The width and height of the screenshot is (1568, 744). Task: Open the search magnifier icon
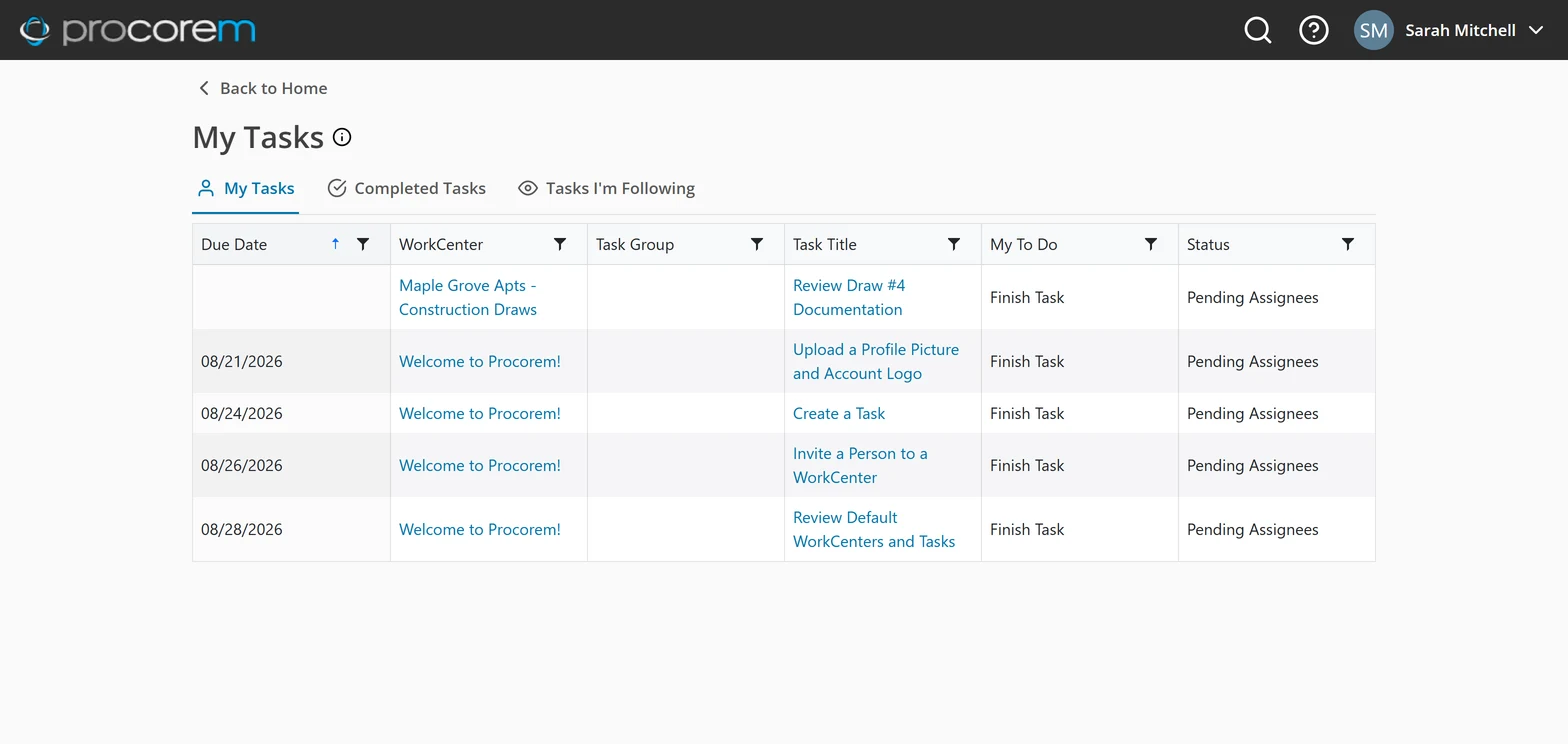tap(1257, 30)
